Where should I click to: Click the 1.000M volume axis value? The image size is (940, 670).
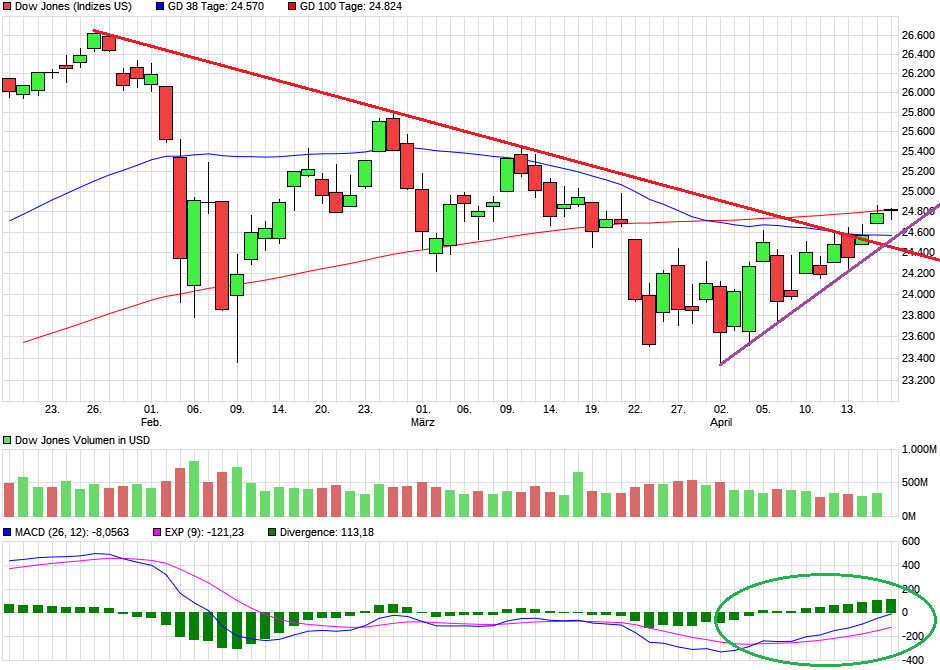coord(919,449)
